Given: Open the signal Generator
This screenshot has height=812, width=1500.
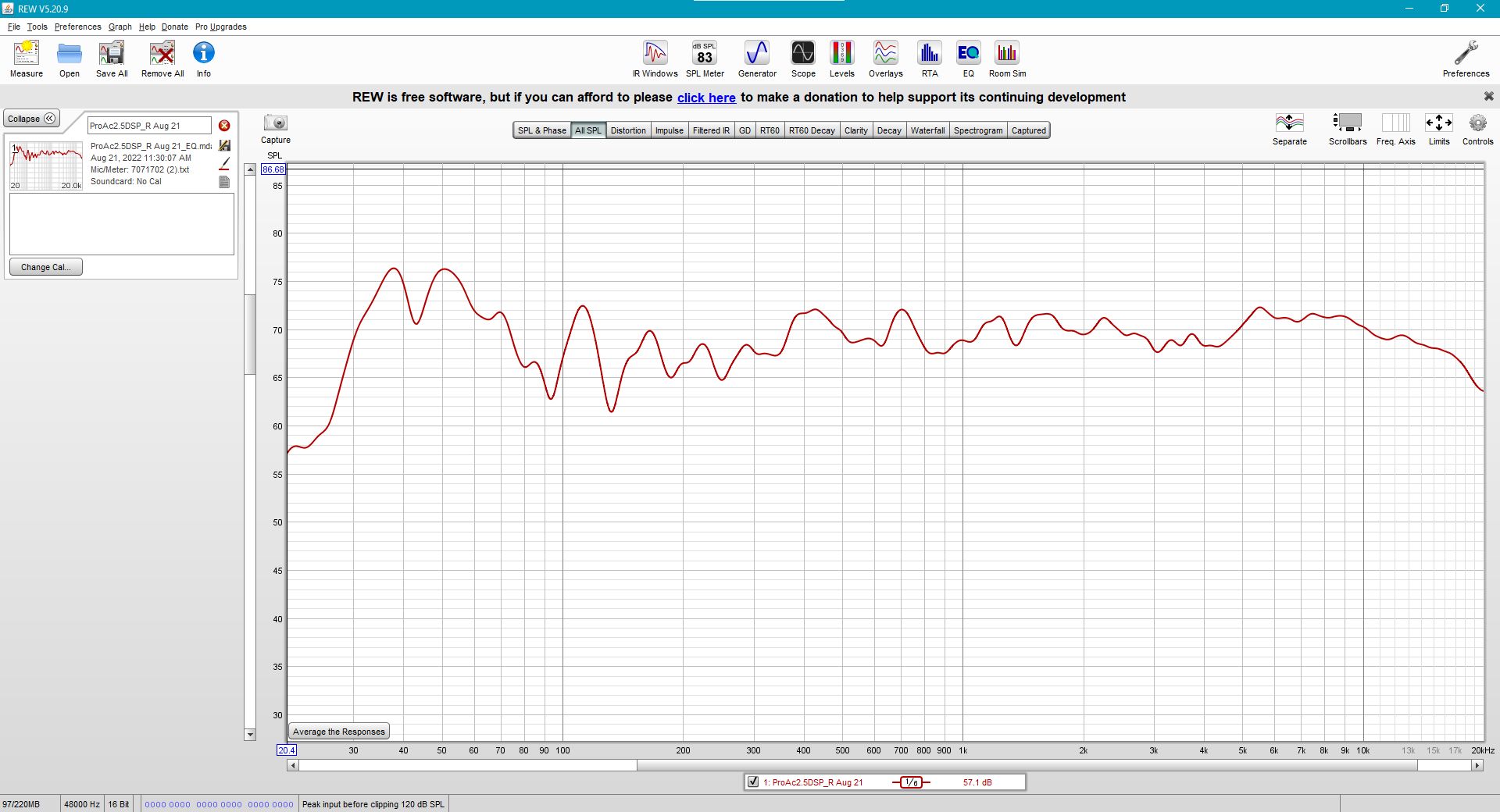Looking at the screenshot, I should click(x=757, y=59).
